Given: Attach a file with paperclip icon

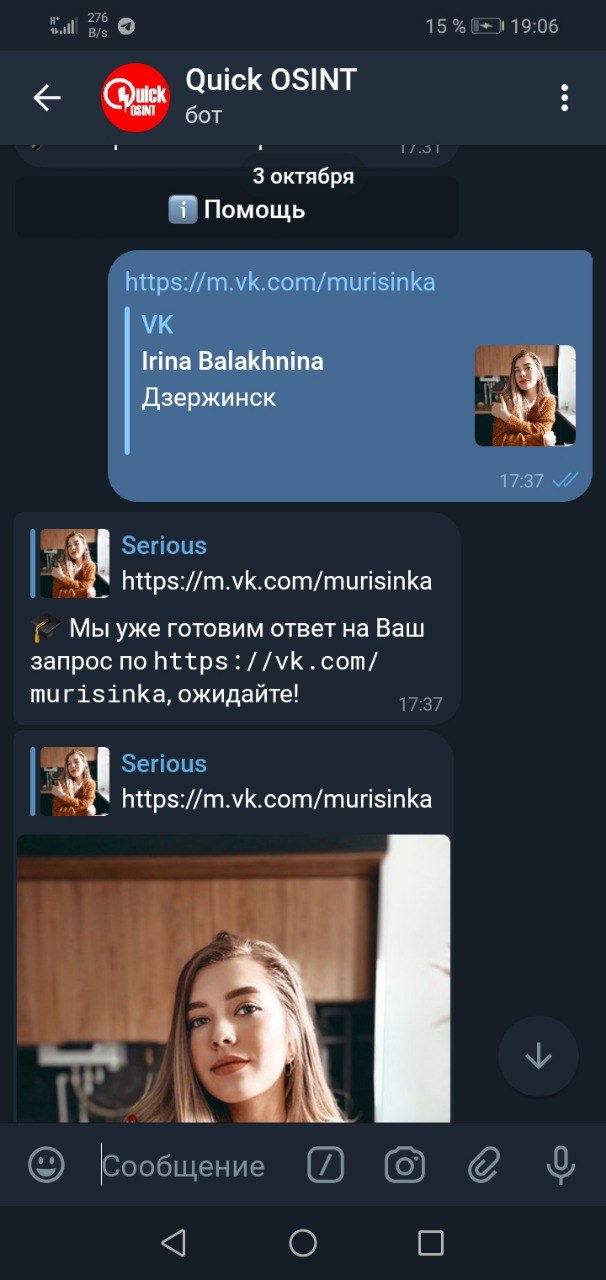Looking at the screenshot, I should click(484, 1165).
